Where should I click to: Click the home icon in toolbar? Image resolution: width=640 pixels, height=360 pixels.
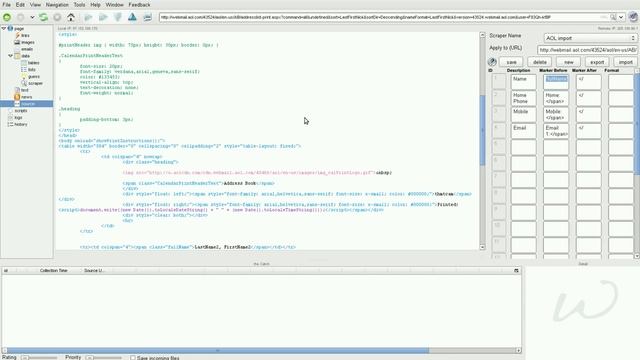[71, 17]
